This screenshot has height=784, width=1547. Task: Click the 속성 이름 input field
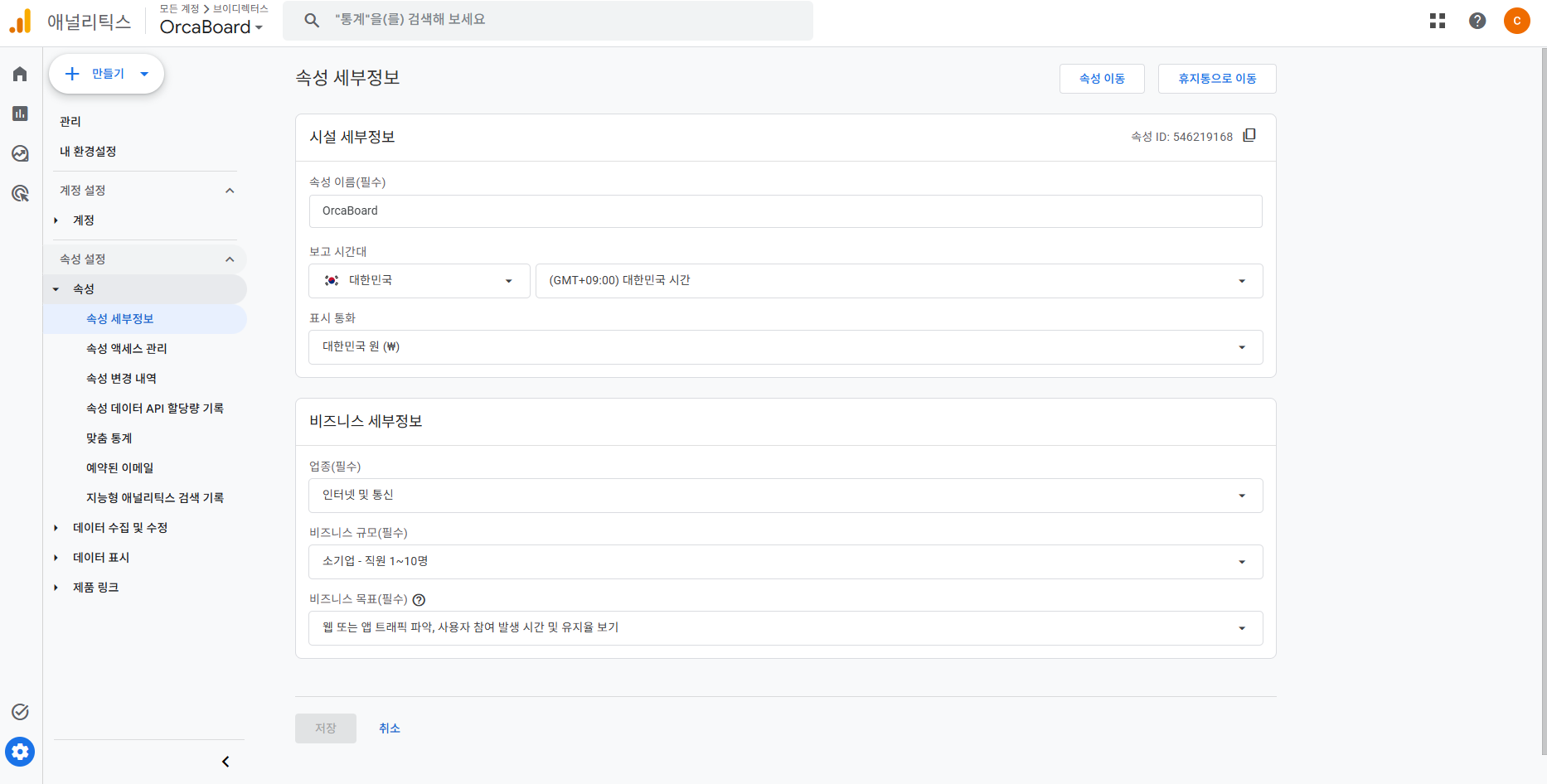tap(786, 211)
